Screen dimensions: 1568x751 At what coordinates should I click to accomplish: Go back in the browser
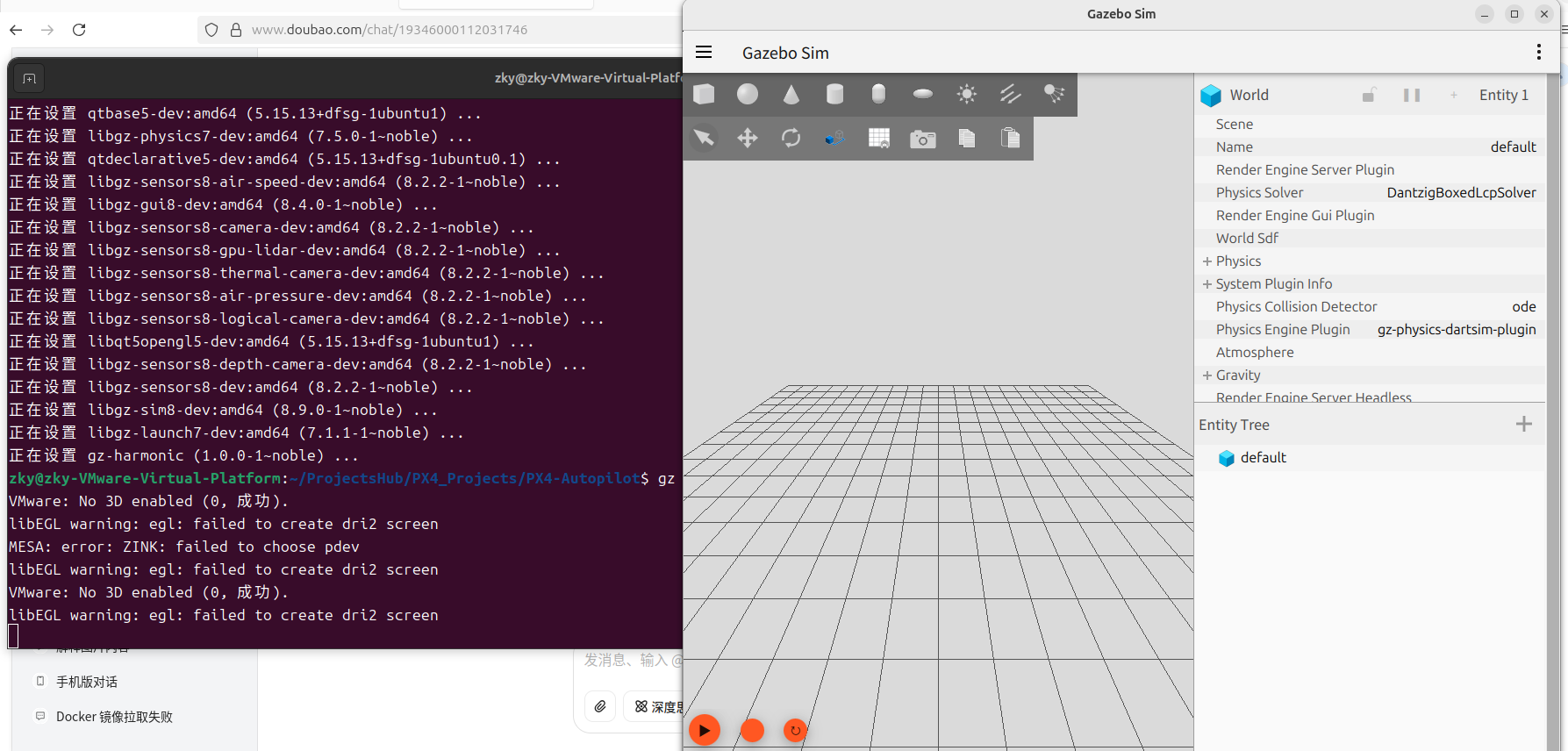[16, 30]
